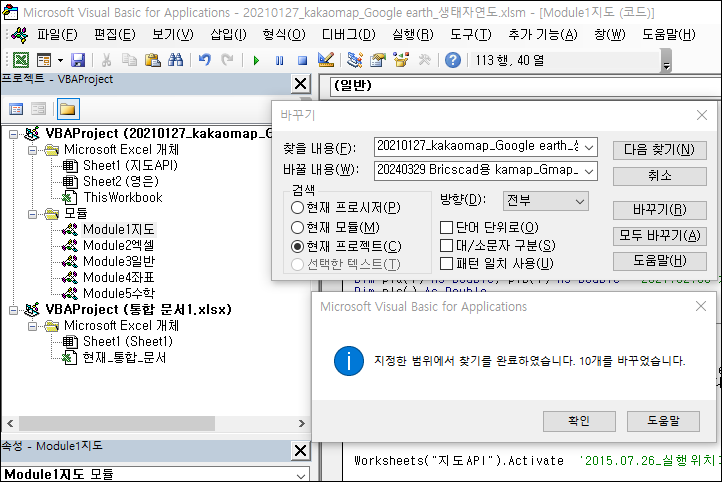Click 도움말 button in message box
Viewport: 722px width, 482px height.
point(663,421)
